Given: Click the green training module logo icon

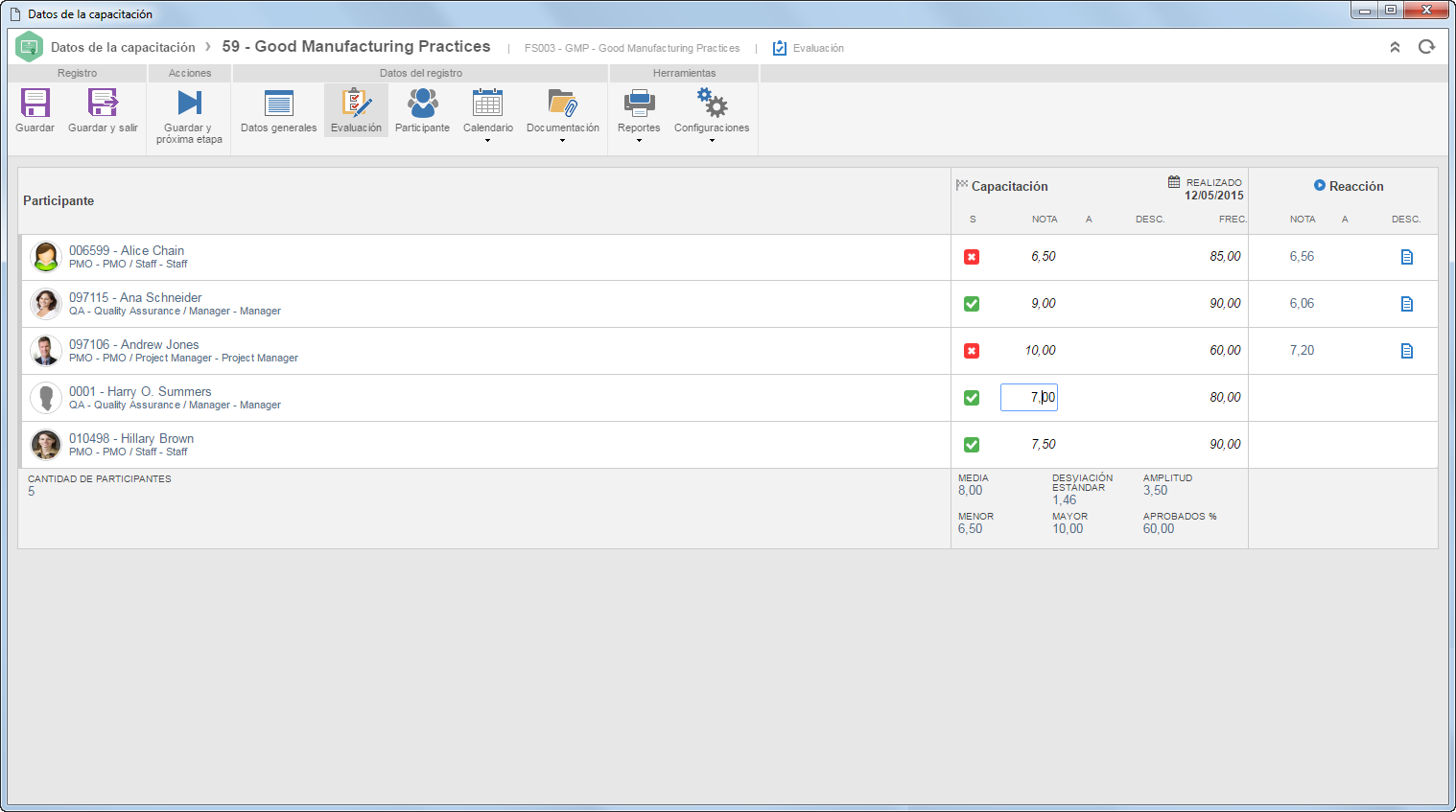Looking at the screenshot, I should tap(30, 46).
